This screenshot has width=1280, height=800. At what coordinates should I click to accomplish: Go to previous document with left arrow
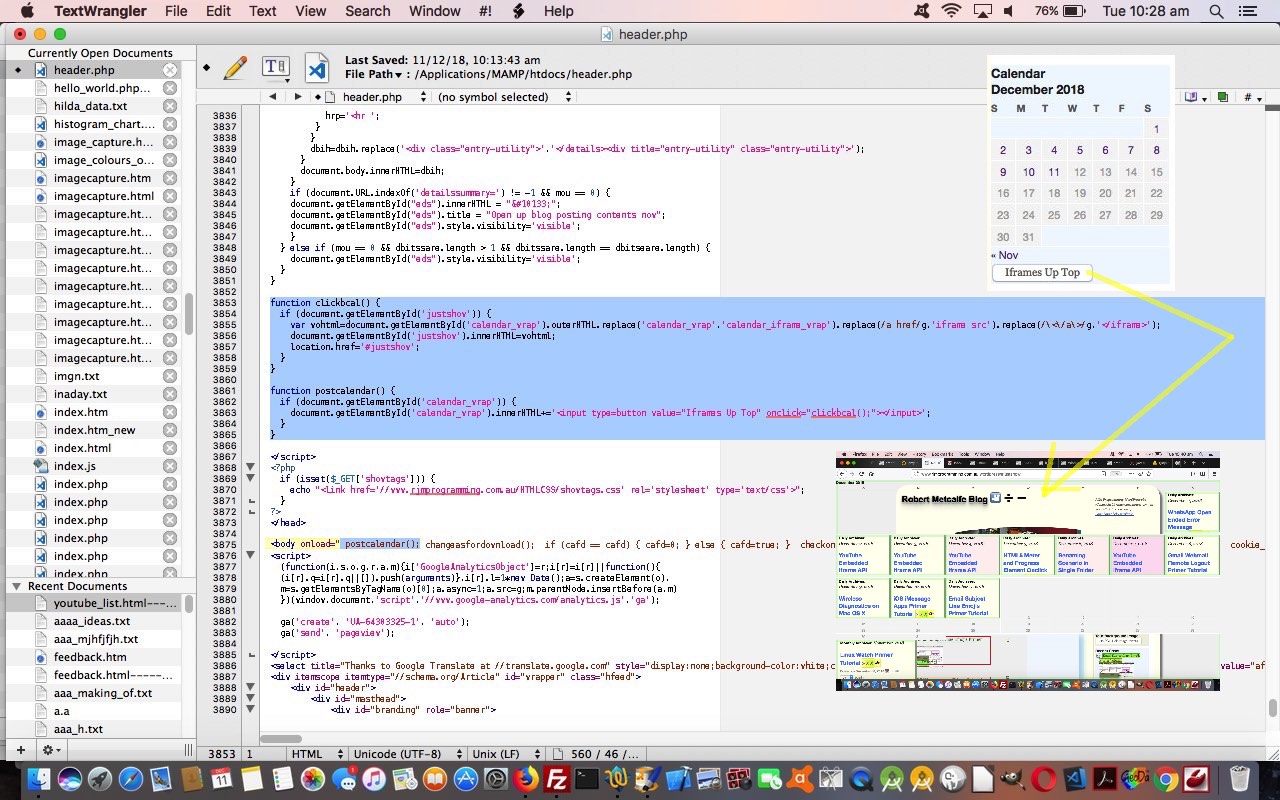272,97
